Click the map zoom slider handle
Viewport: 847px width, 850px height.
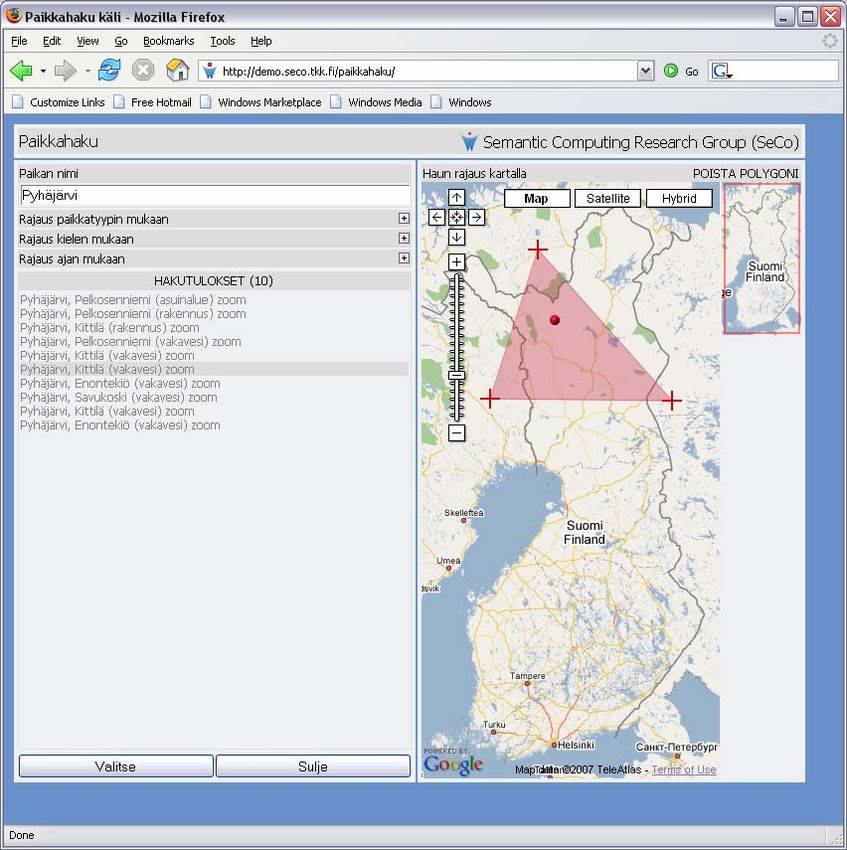[x=457, y=375]
